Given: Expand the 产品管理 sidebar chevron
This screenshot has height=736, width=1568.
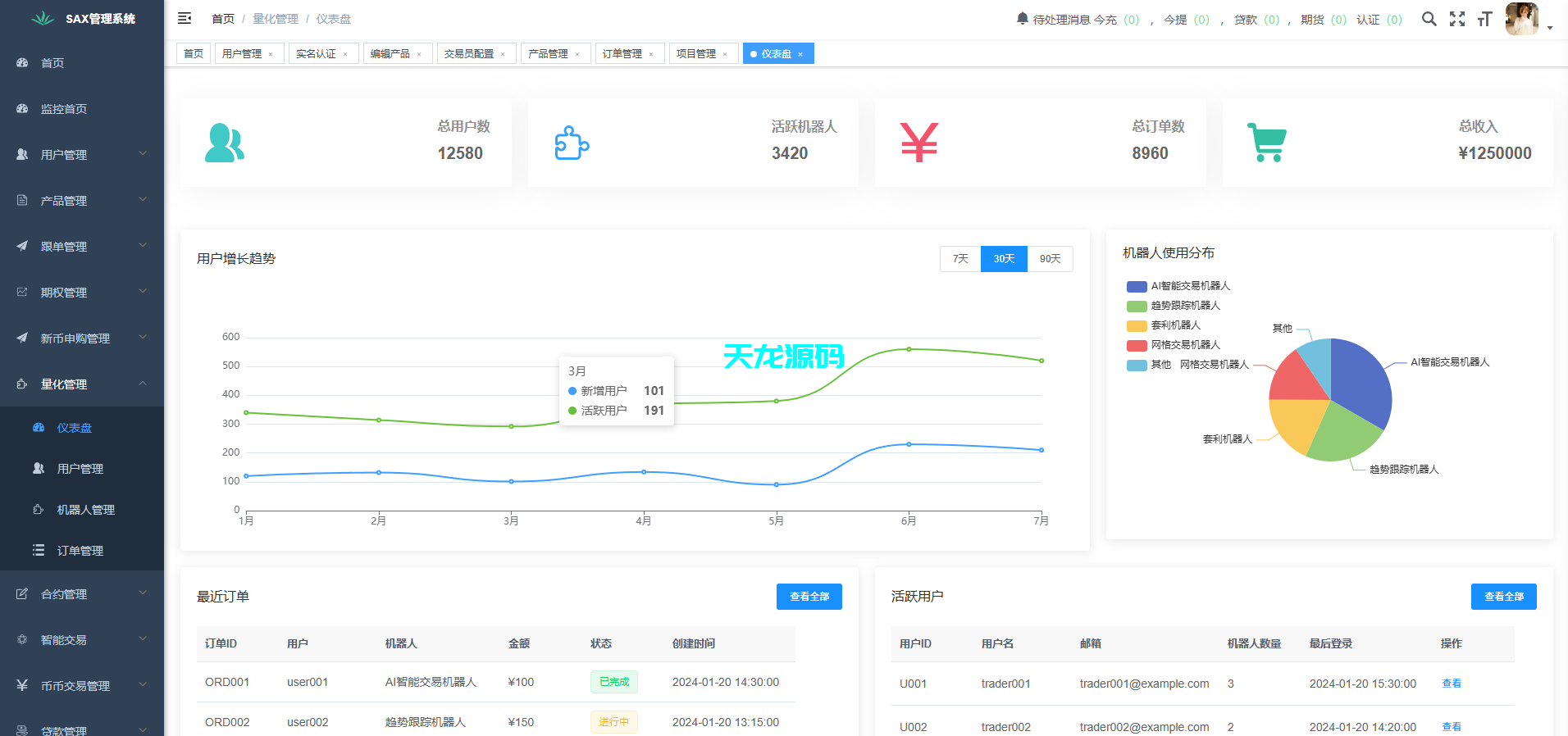Looking at the screenshot, I should coord(143,199).
